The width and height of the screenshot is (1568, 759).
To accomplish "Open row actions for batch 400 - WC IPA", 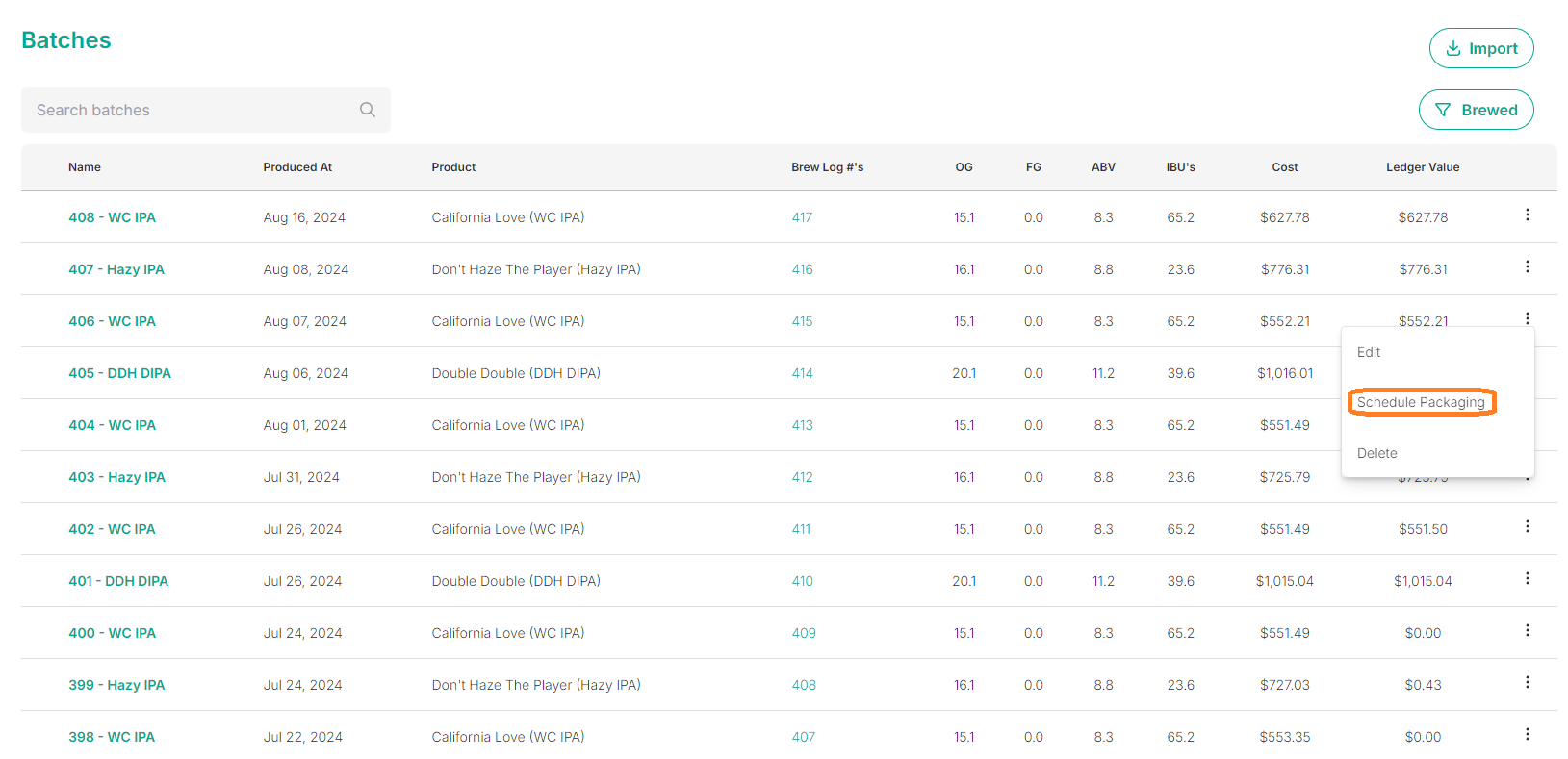I will [x=1527, y=630].
